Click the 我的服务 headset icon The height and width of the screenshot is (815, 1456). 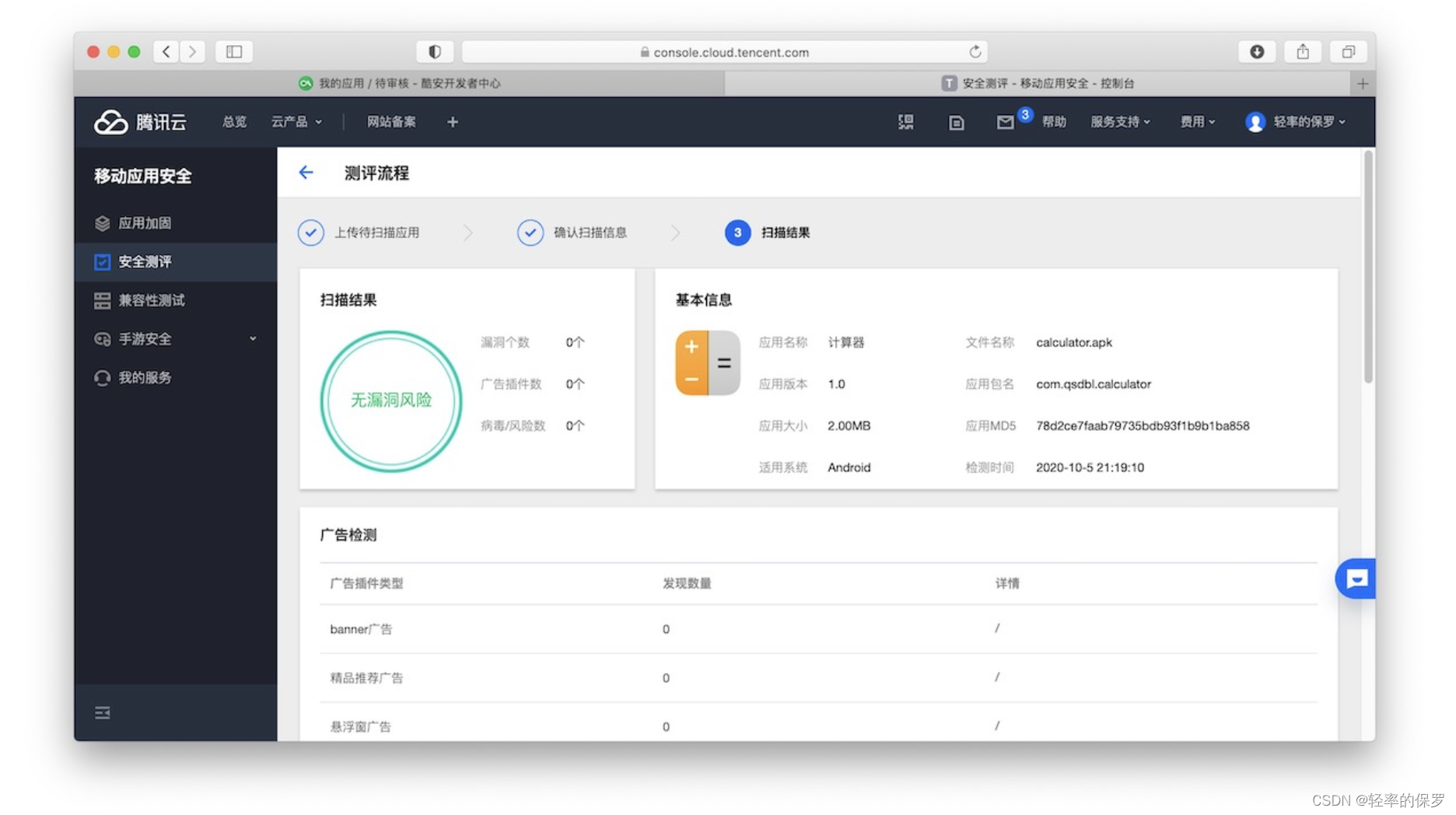coord(102,378)
